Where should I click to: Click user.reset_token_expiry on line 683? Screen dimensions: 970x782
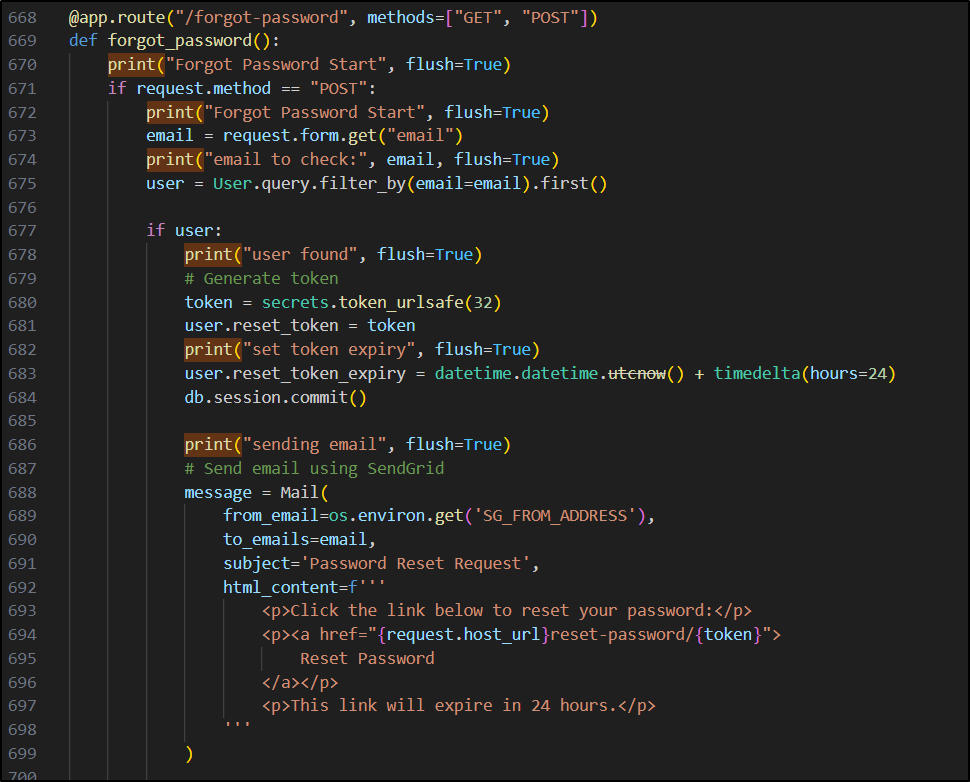tap(295, 374)
